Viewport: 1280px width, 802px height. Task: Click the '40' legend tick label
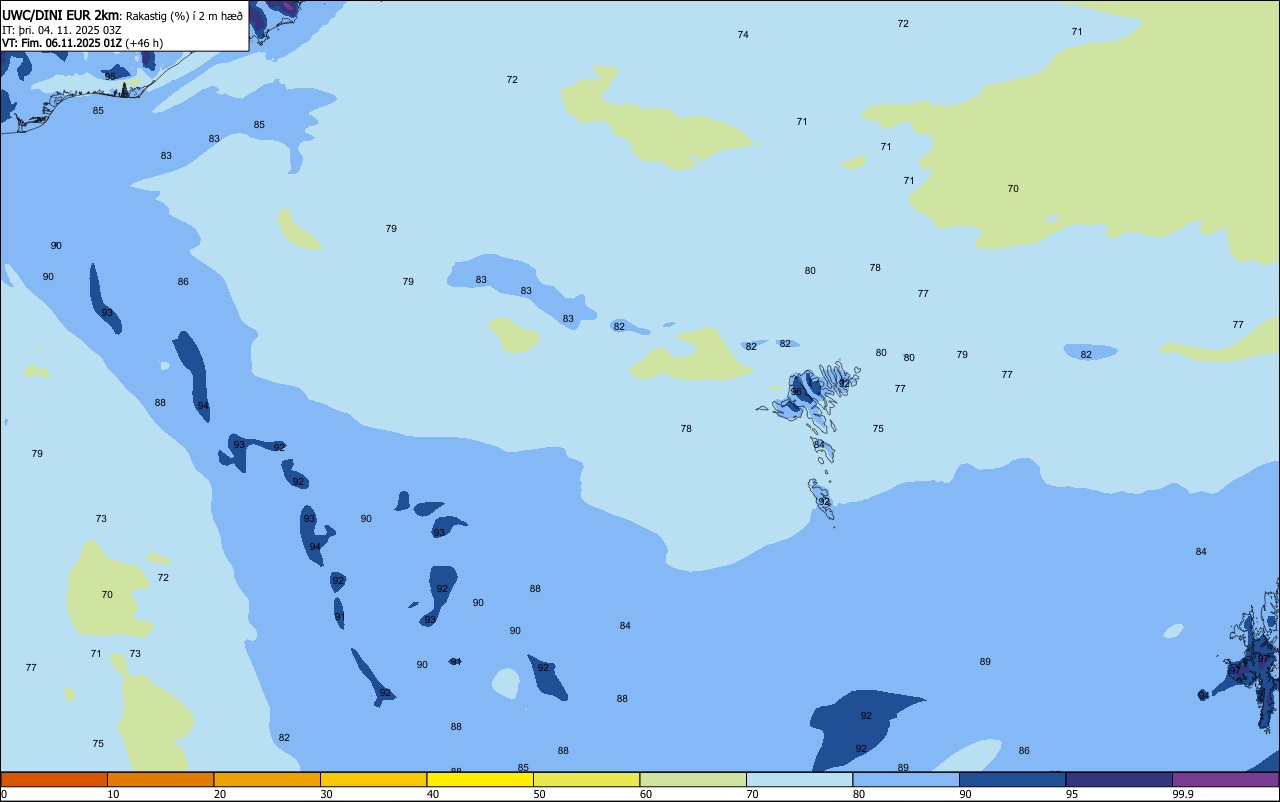click(x=433, y=794)
